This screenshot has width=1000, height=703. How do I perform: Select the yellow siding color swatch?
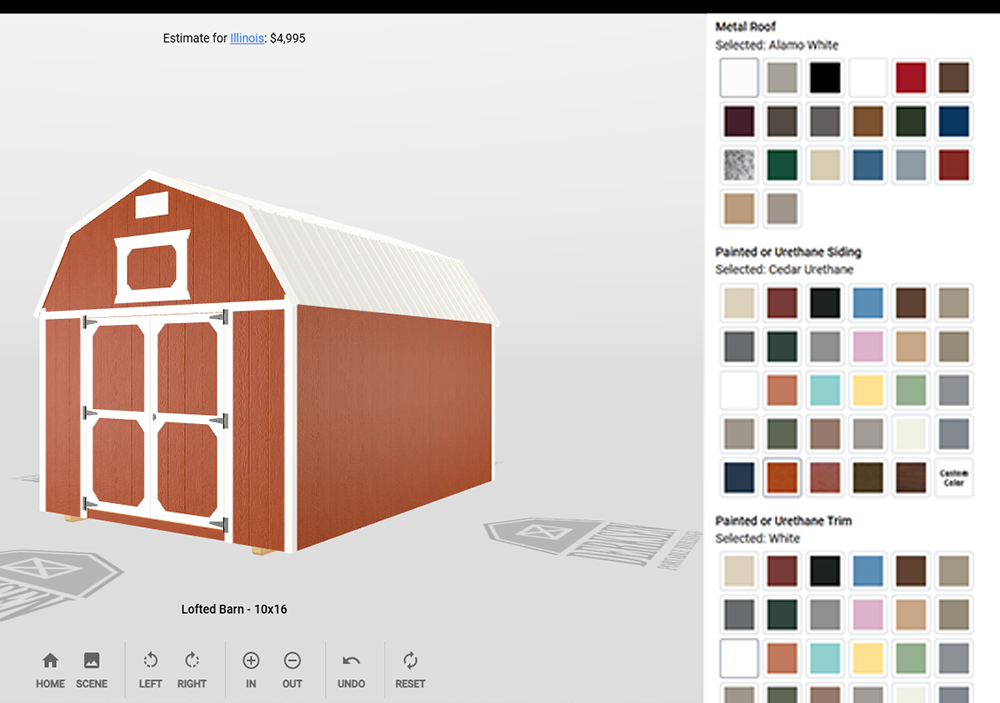868,390
